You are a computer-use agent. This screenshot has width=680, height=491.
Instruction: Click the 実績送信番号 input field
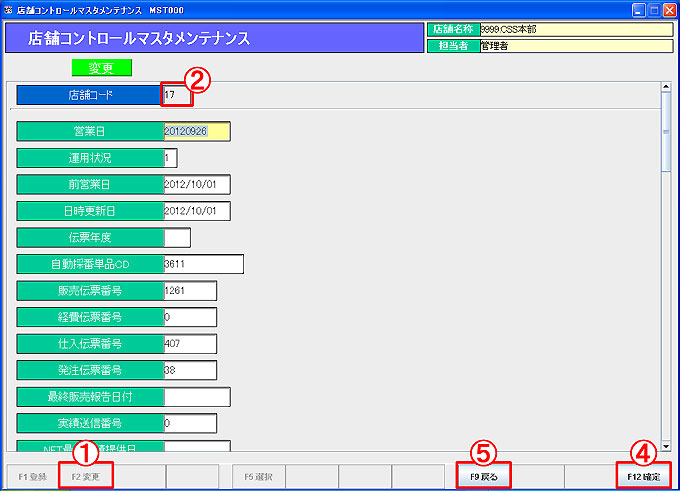click(x=190, y=423)
